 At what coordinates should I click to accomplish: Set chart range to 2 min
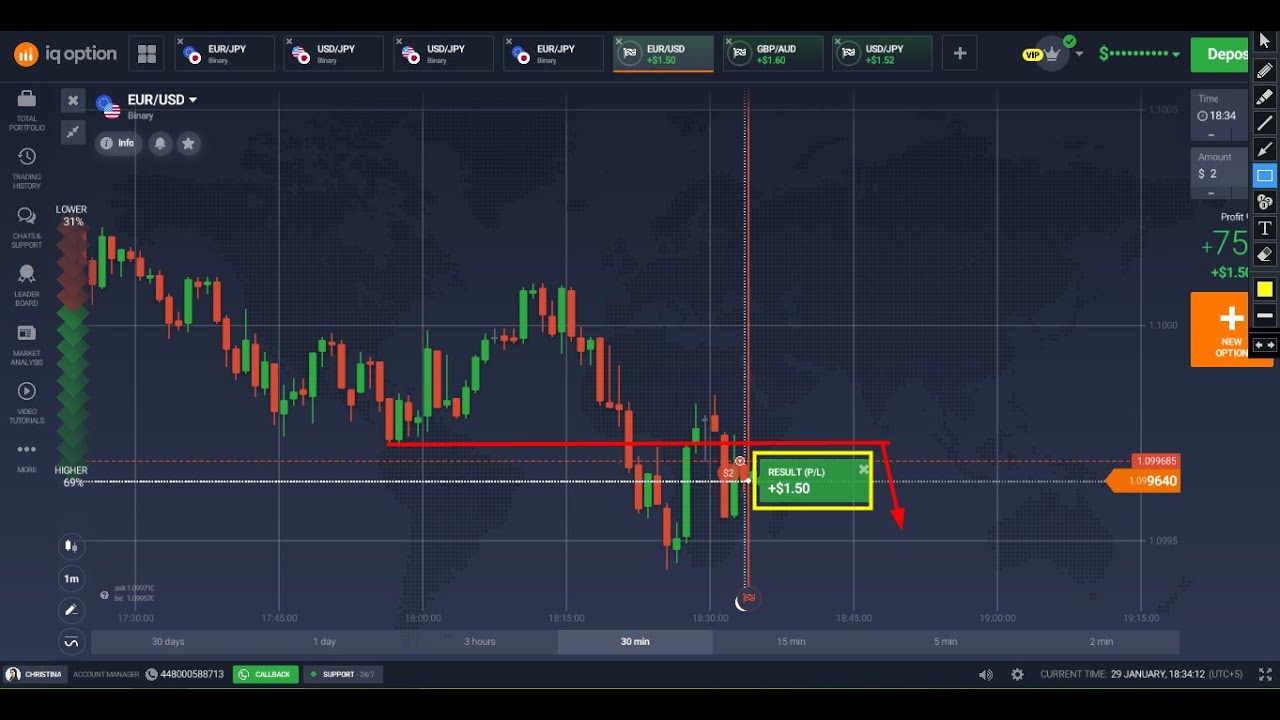(x=1101, y=642)
